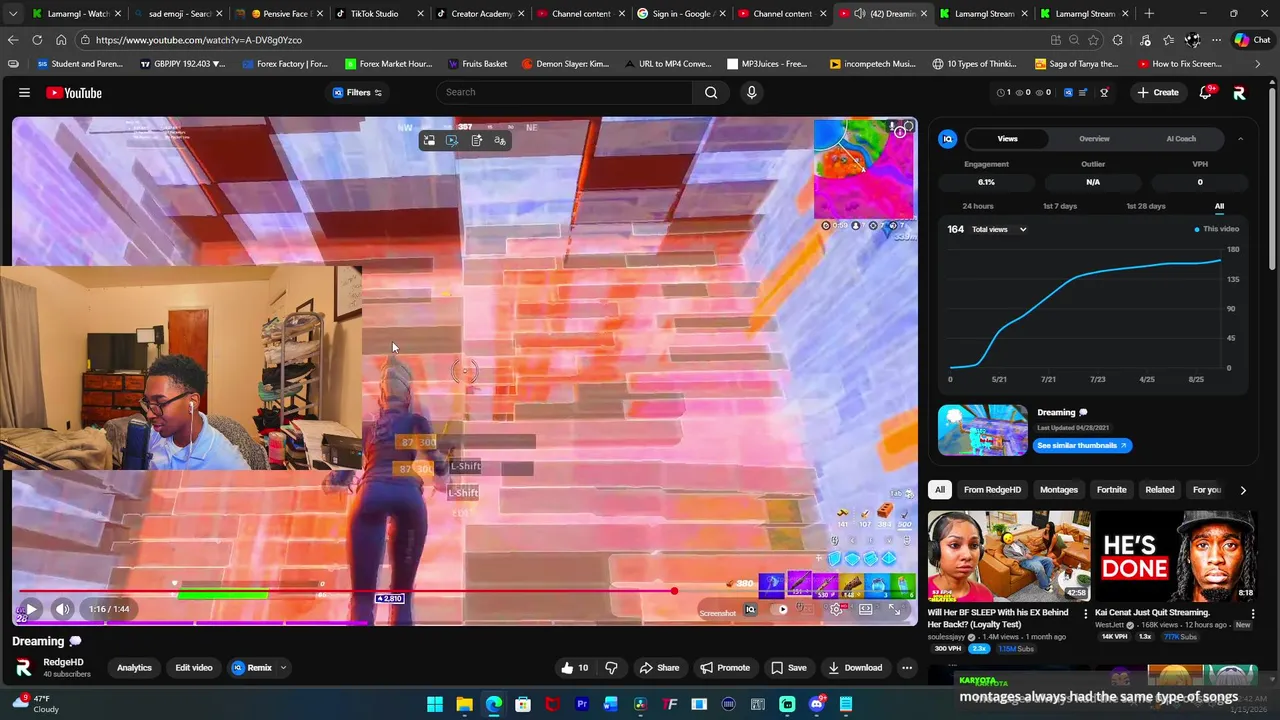Open options for Will Her BF Sleep video
The width and height of the screenshot is (1280, 720).
(x=1086, y=616)
